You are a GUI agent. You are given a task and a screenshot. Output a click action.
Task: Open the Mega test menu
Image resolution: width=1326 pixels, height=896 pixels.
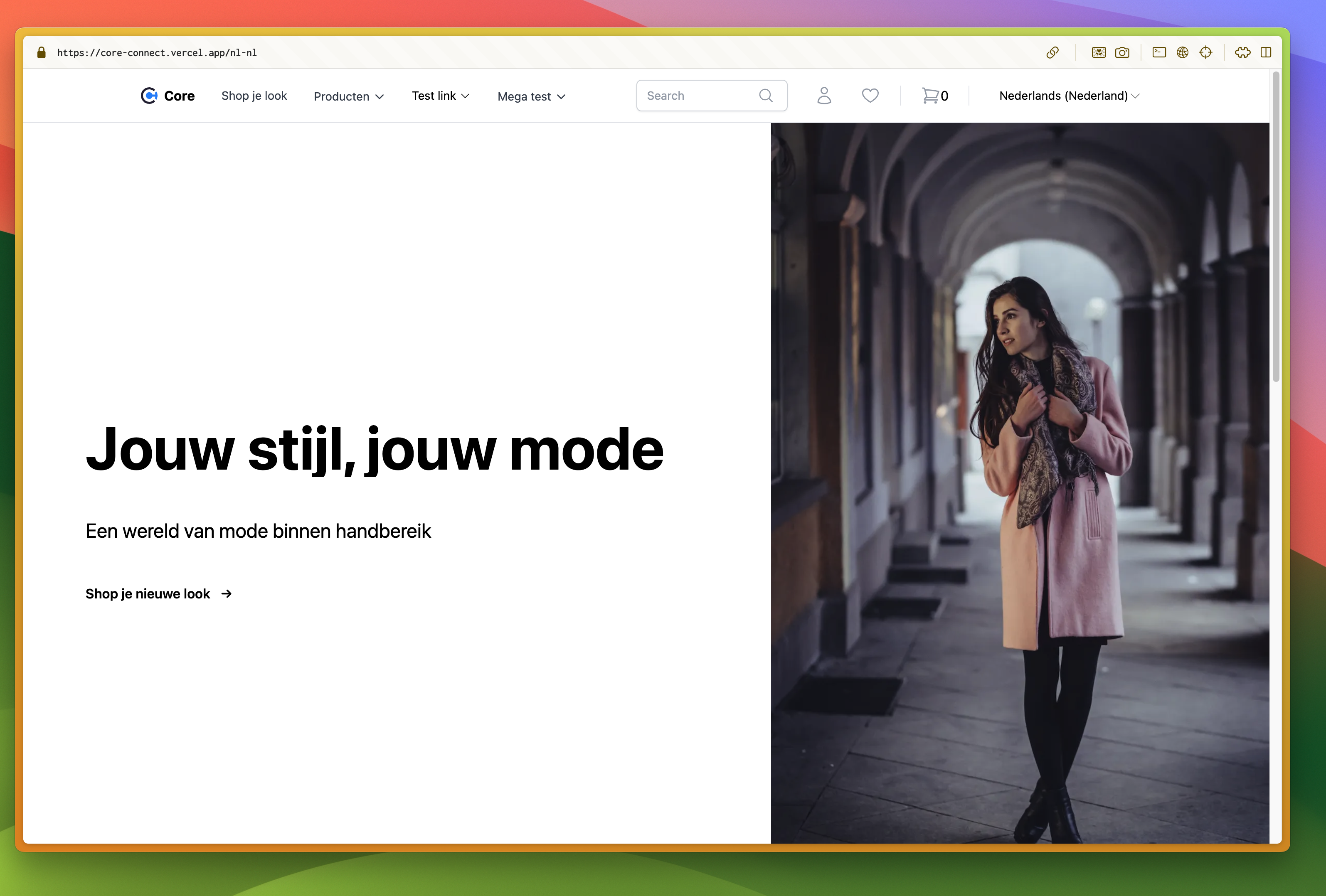(531, 96)
